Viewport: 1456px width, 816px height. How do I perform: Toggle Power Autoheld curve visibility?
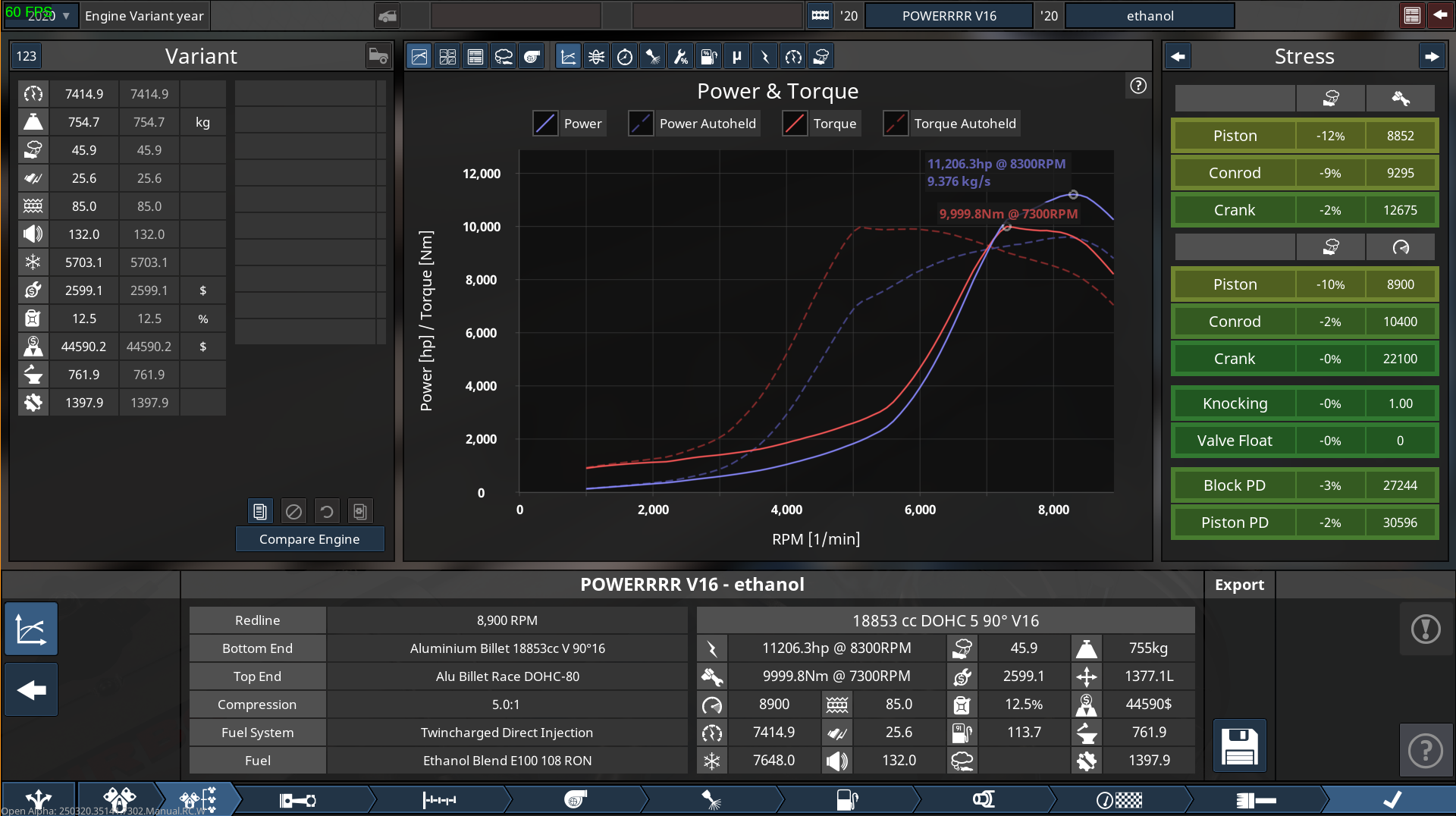(707, 124)
